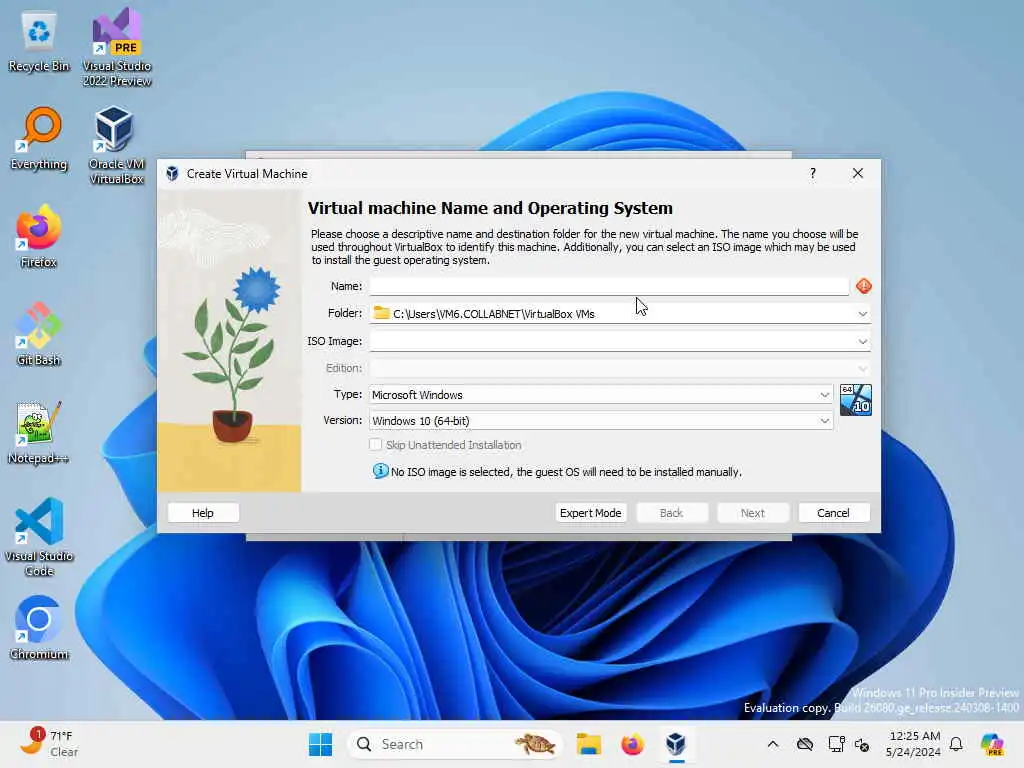Click the blue info icon beside ISO message

[x=380, y=471]
